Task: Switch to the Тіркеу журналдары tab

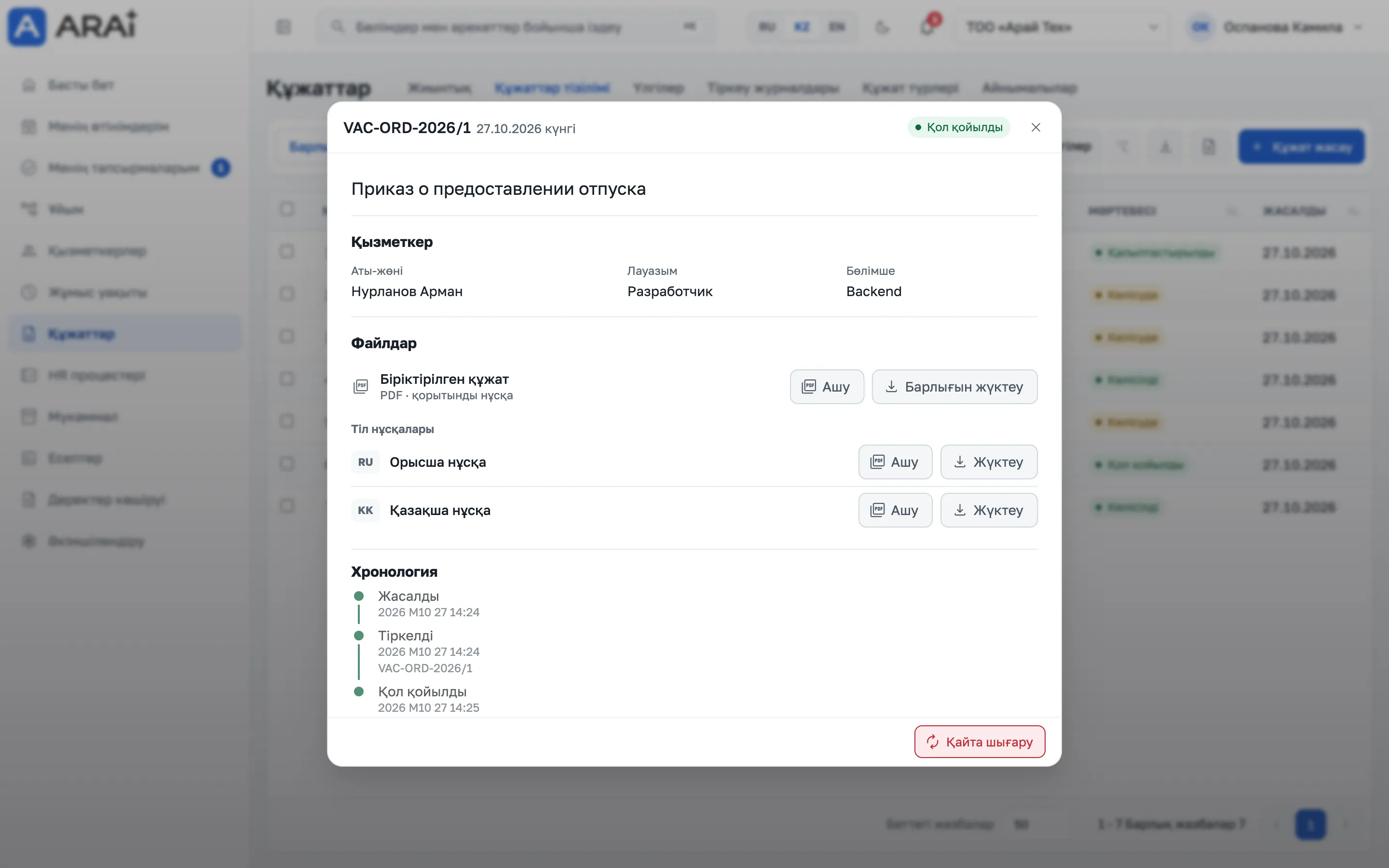Action: click(x=773, y=88)
